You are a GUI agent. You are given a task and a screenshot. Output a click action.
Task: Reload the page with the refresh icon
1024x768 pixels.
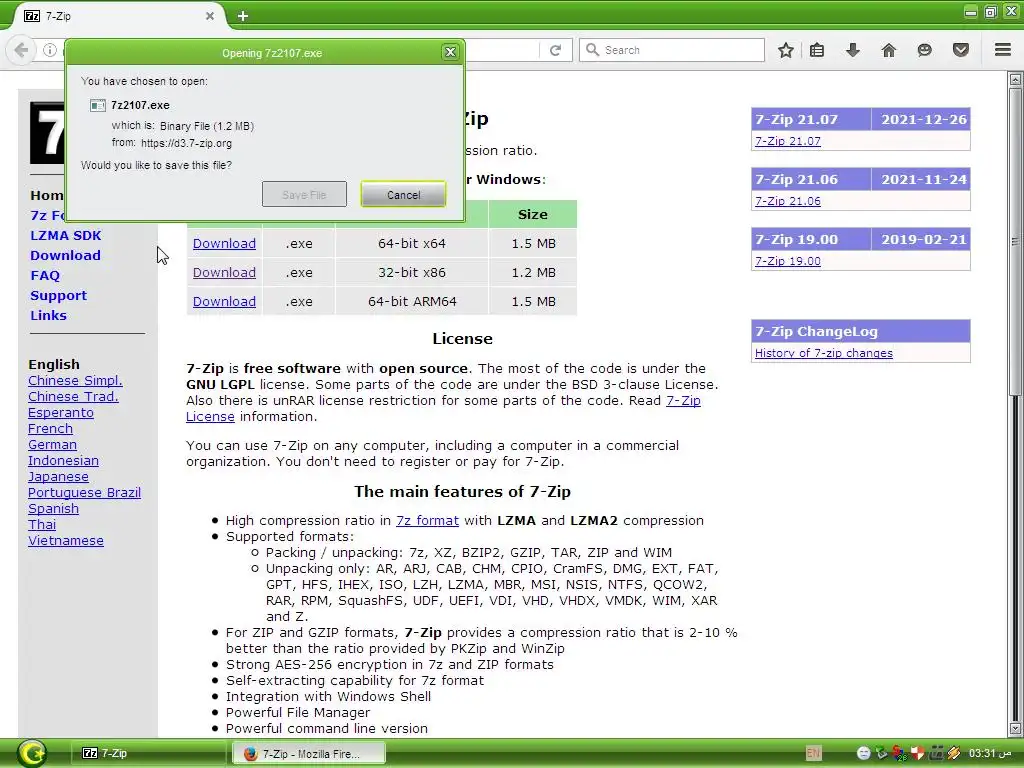[x=555, y=50]
